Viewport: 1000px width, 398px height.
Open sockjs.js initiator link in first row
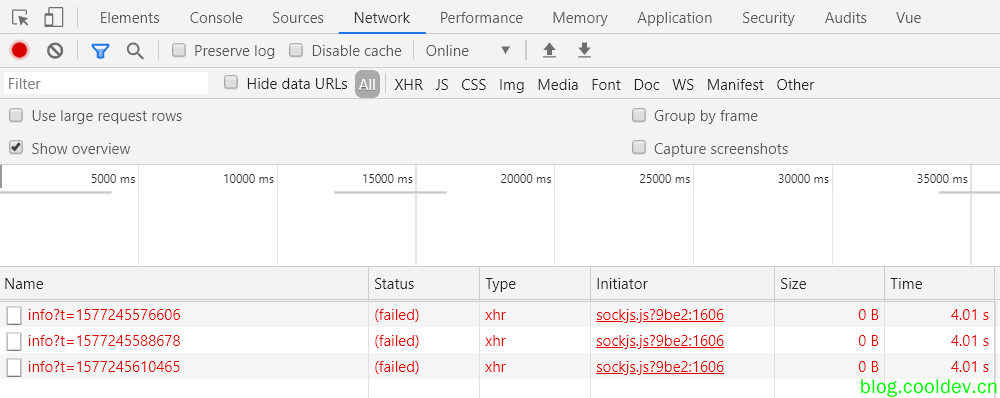660,315
